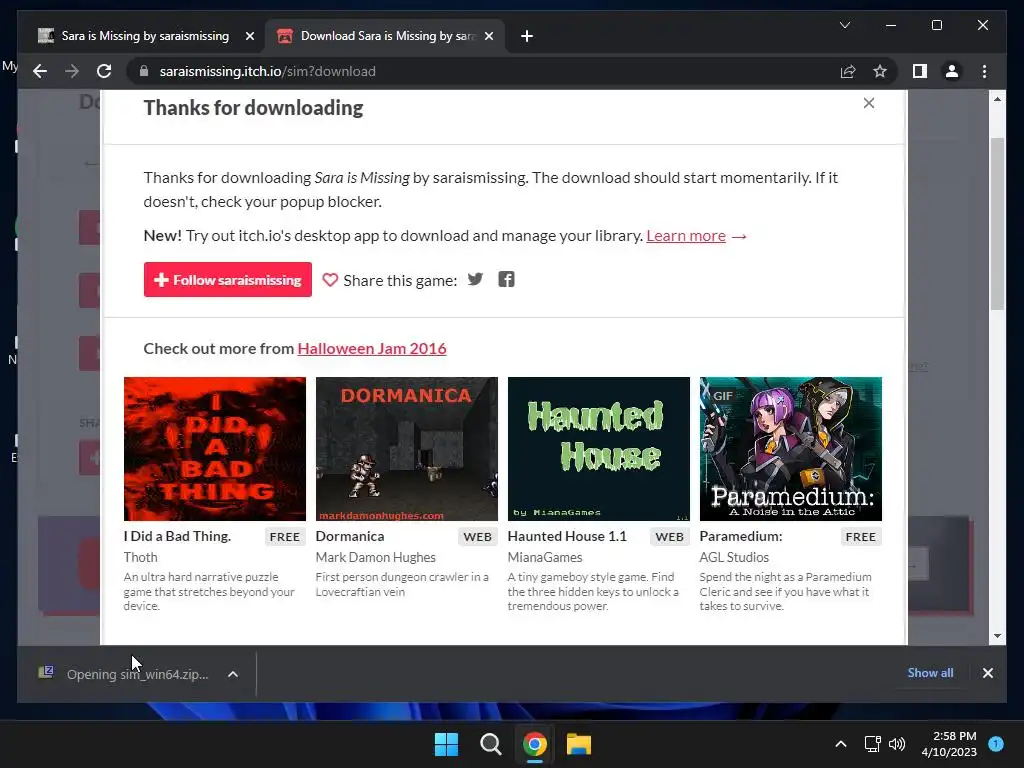Open the Paramedium game thumbnail
Screen dimensions: 1024x768
[x=790, y=449]
